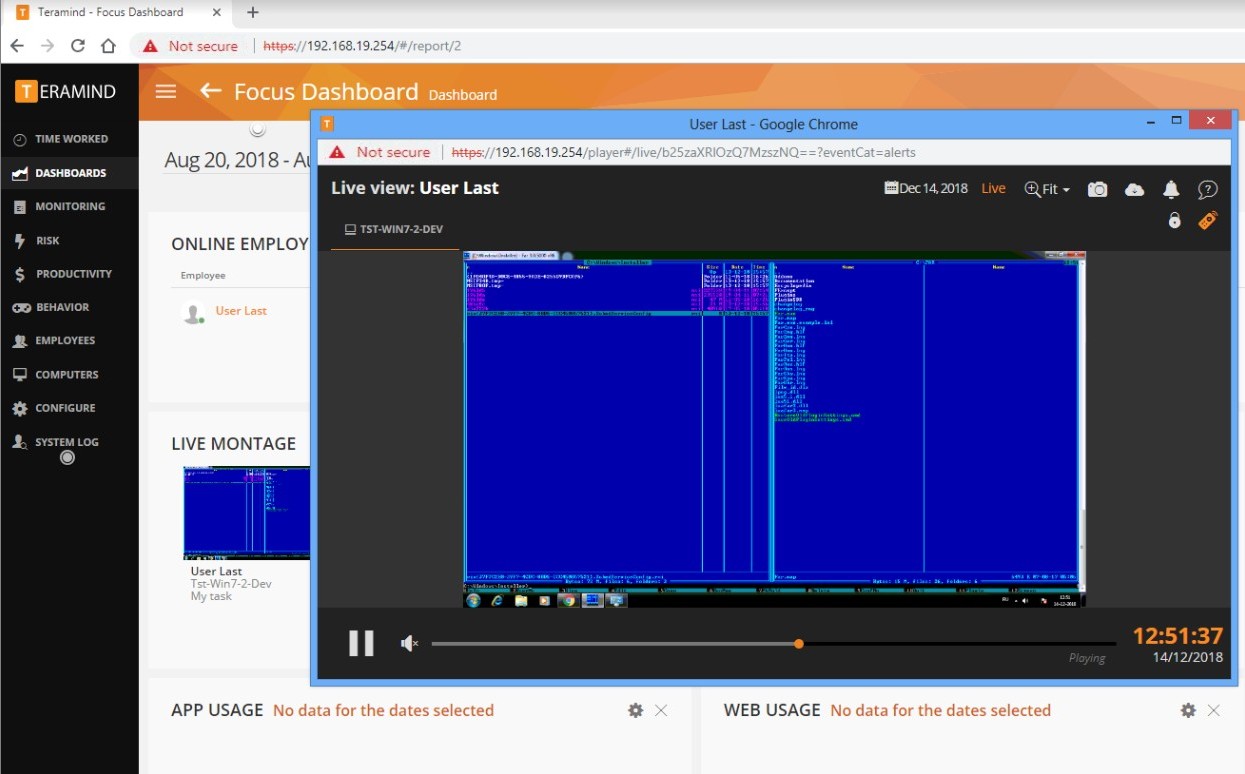This screenshot has width=1245, height=774.
Task: Open Web Usage widget settings gear
Action: tap(1188, 710)
